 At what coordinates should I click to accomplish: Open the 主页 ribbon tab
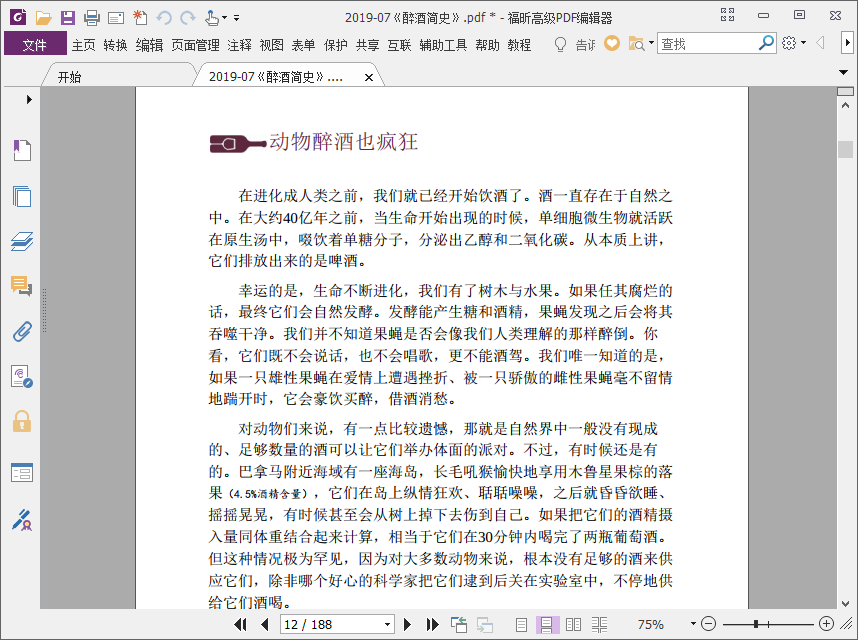(84, 45)
